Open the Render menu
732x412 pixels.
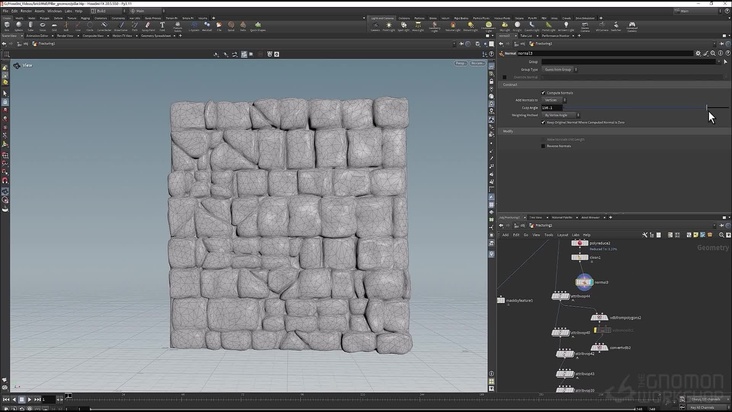point(26,11)
